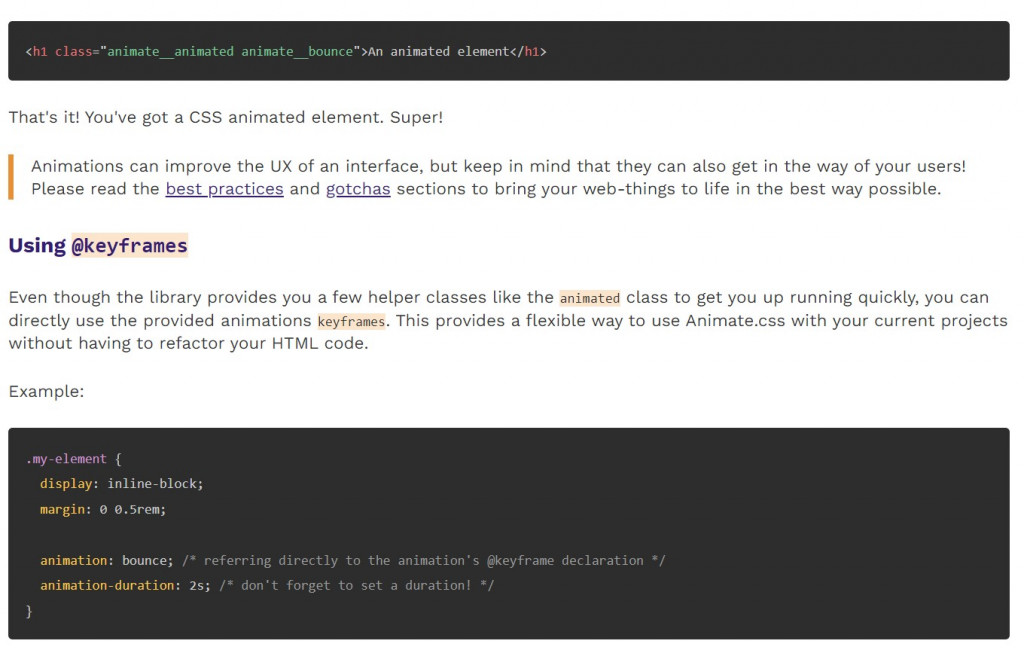The image size is (1024, 656).
Task: Open the "best practices" link
Action: click(224, 189)
